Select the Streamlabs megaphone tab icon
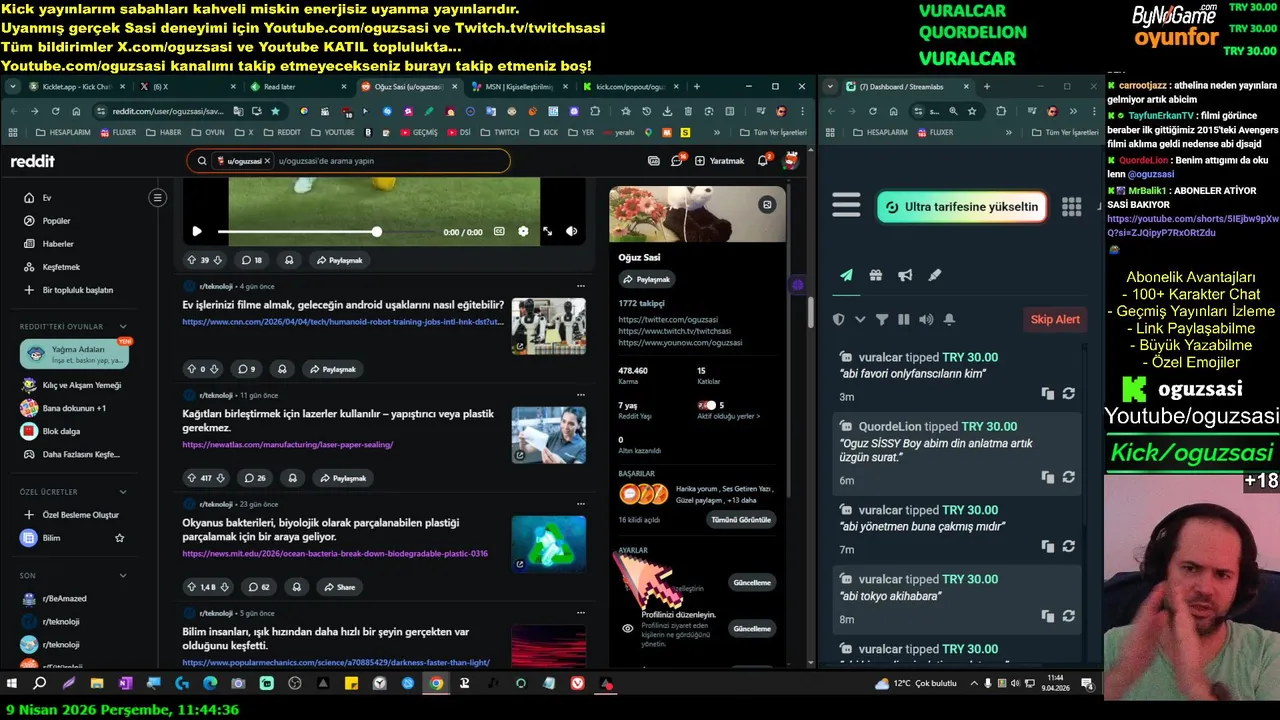The height and width of the screenshot is (720, 1280). pos(905,275)
